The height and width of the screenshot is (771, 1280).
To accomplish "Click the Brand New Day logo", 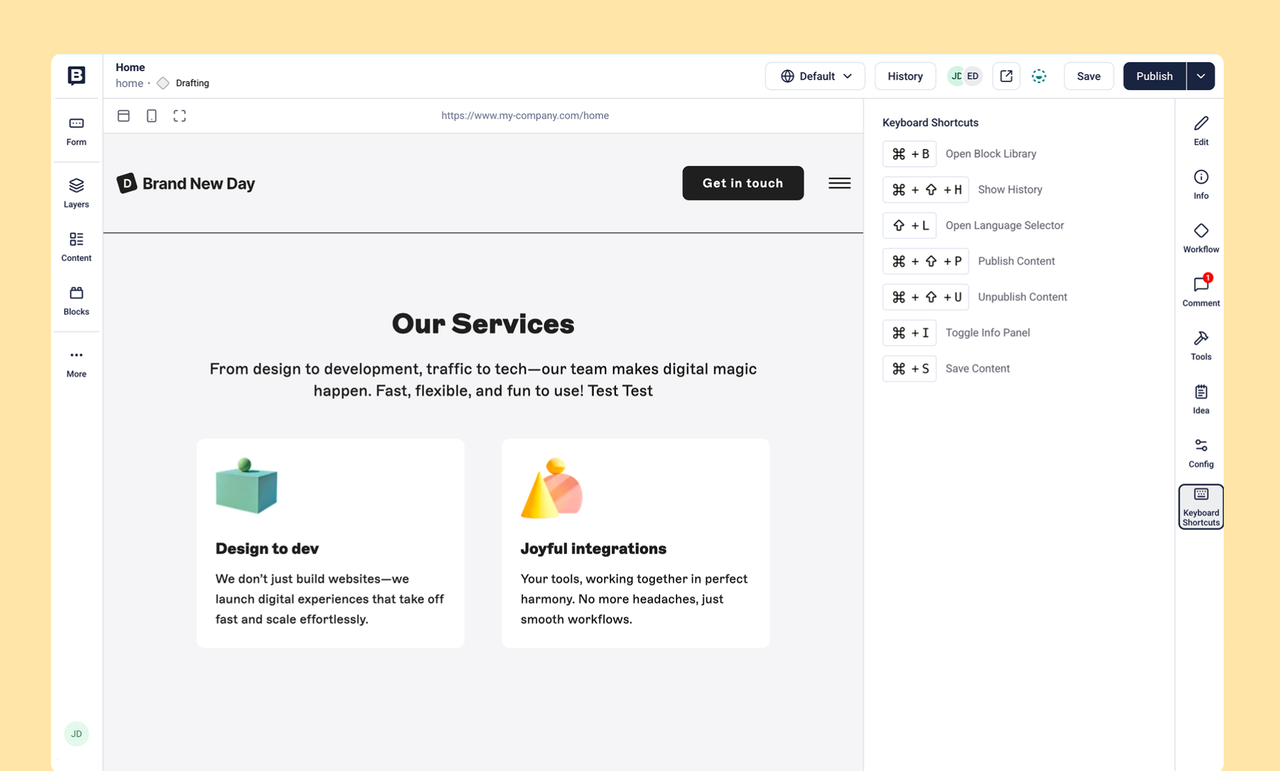I will pyautogui.click(x=186, y=183).
